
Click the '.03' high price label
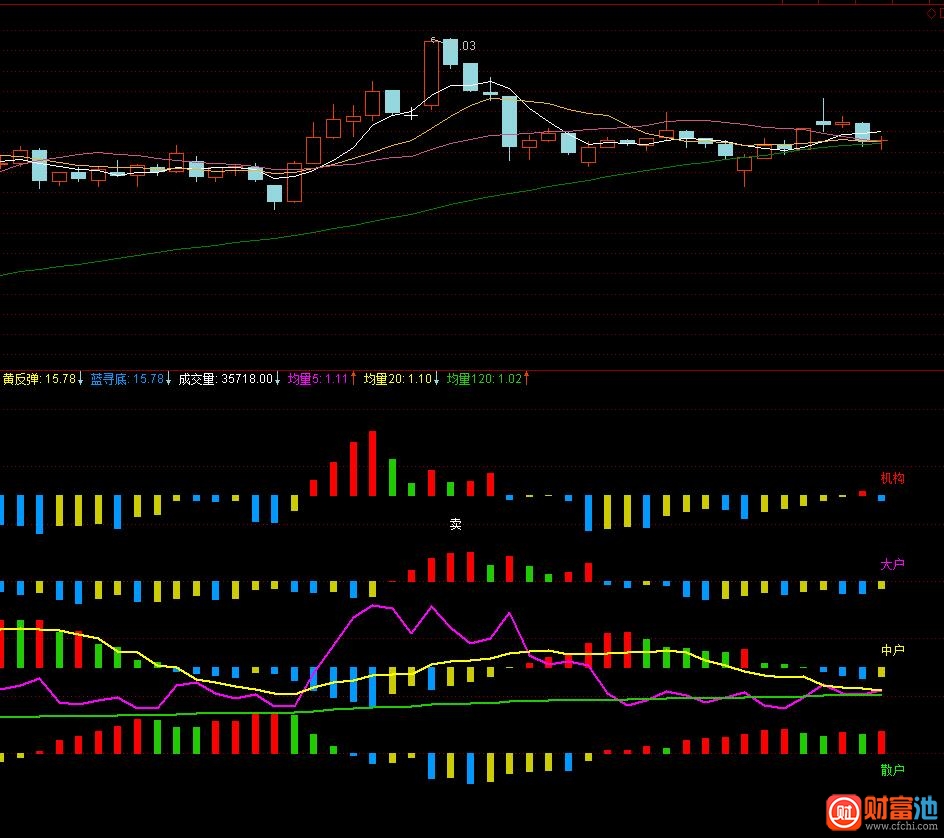point(468,46)
